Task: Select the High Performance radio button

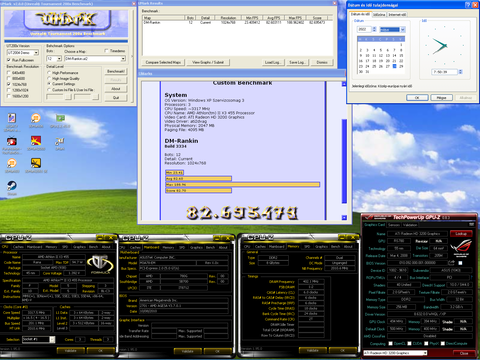Action: coord(49,72)
